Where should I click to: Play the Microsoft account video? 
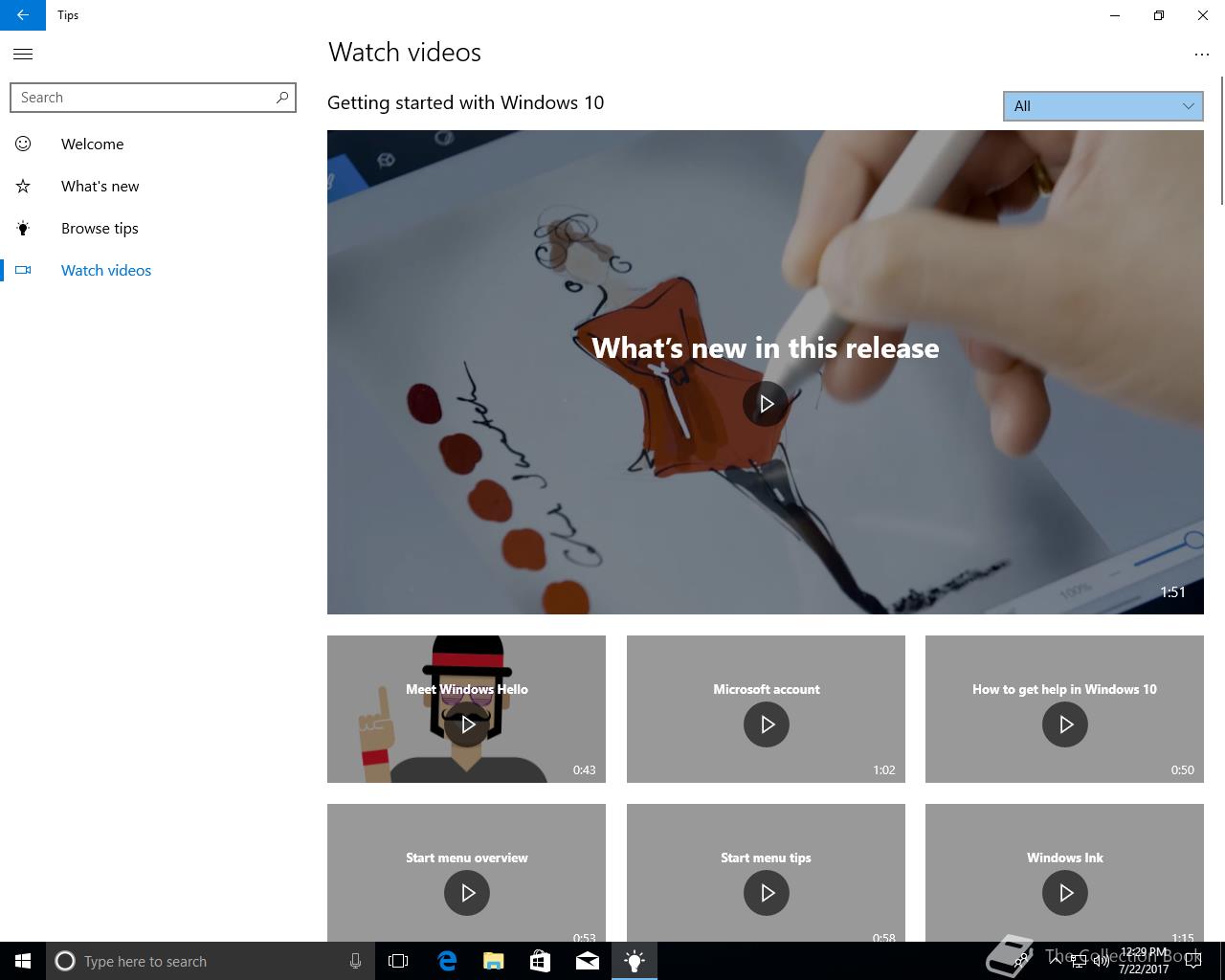tap(767, 724)
